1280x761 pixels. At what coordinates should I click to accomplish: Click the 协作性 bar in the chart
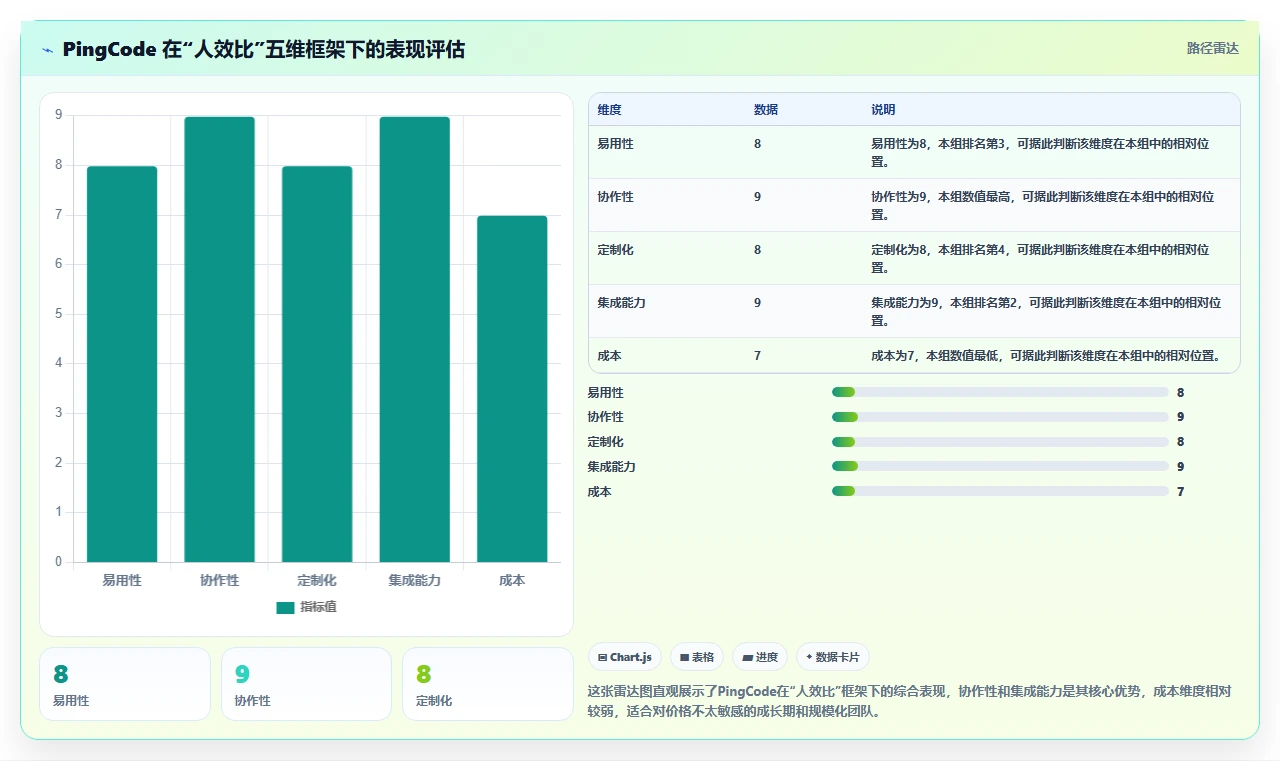coord(219,339)
